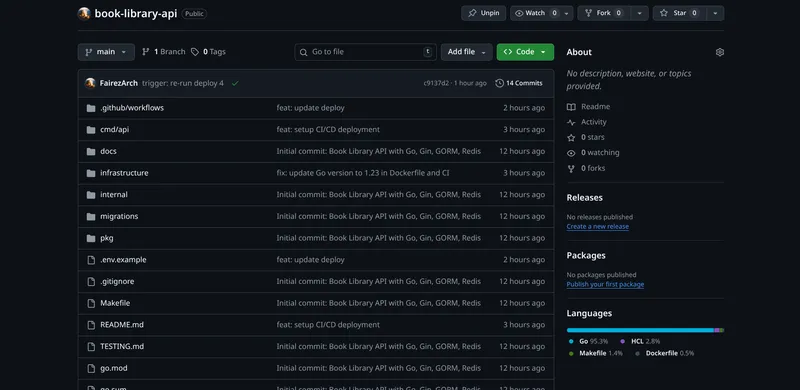Open the book-library-api repository title link

tap(136, 14)
